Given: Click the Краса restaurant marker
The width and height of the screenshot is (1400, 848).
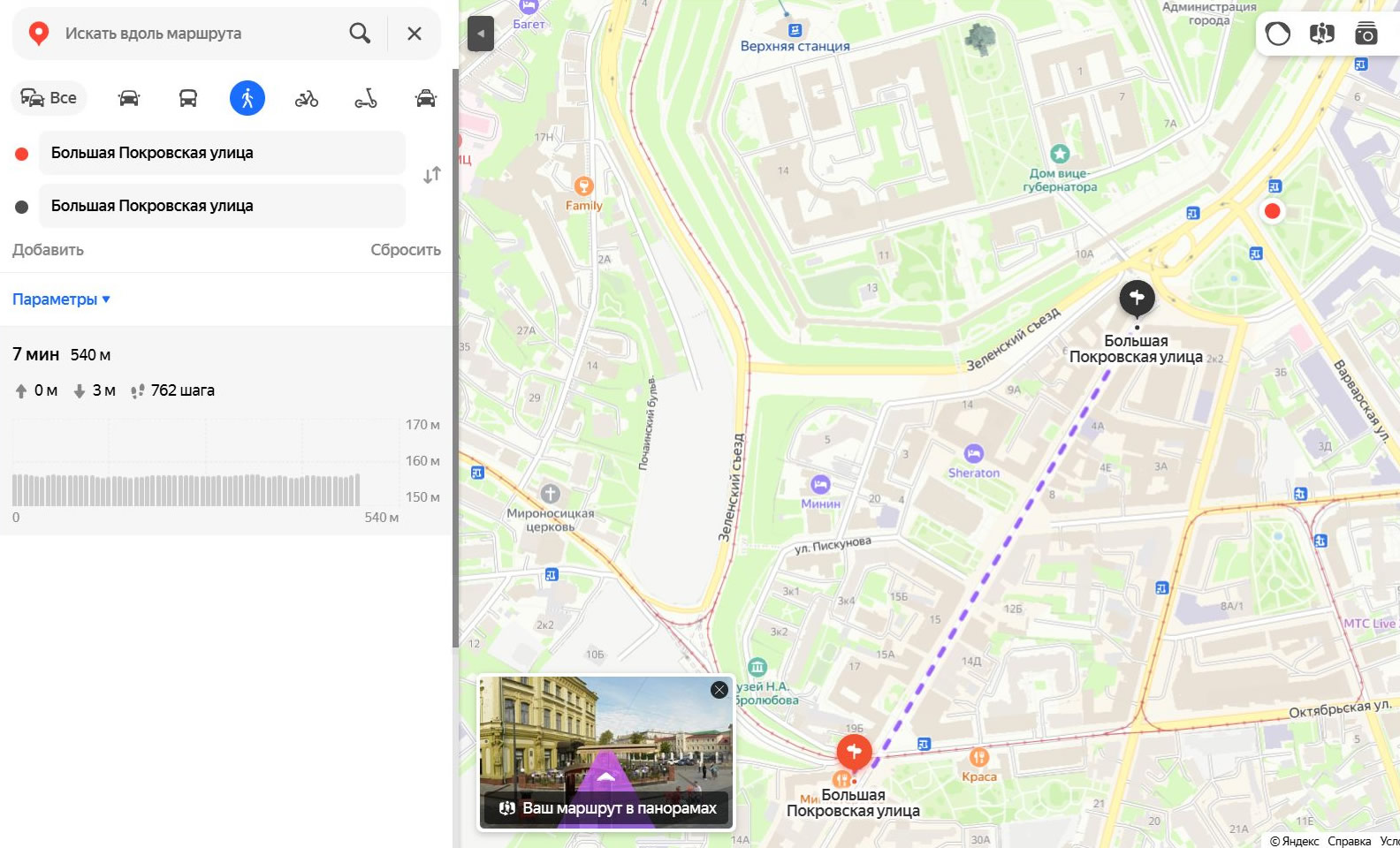Looking at the screenshot, I should [x=978, y=757].
